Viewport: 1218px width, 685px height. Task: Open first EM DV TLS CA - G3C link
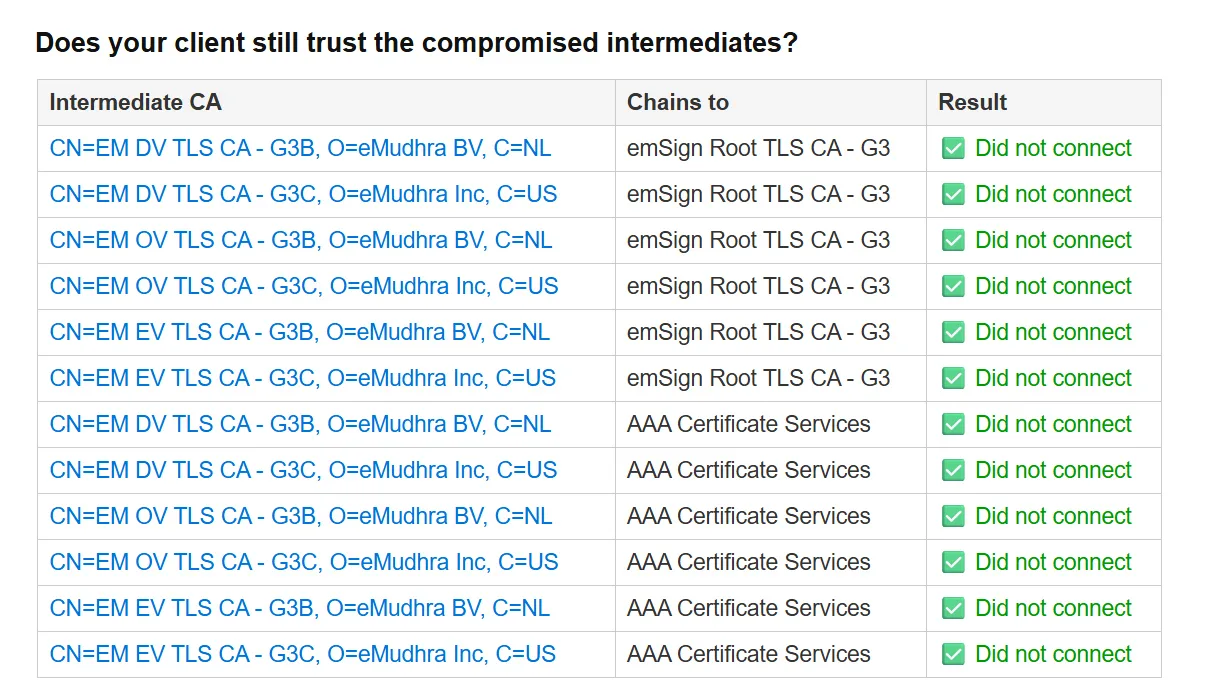click(x=303, y=194)
